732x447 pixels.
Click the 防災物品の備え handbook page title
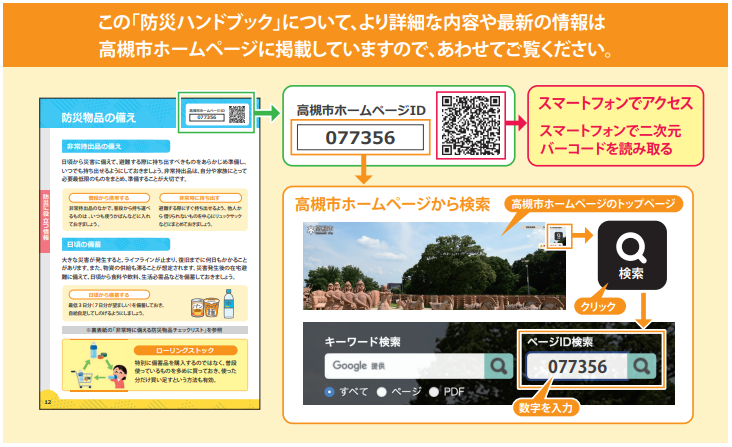[99, 118]
